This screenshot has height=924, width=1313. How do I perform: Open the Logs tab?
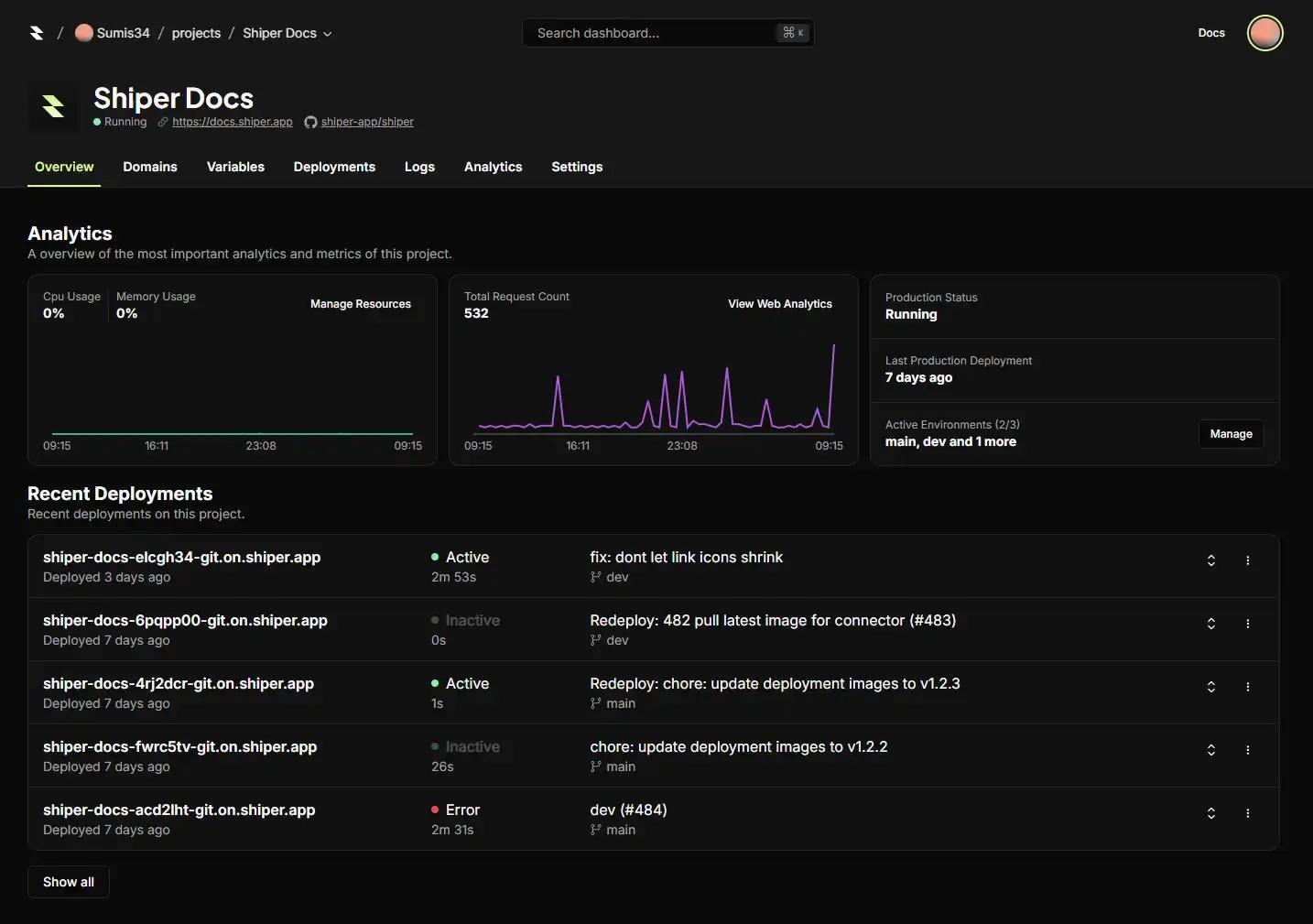tap(419, 167)
